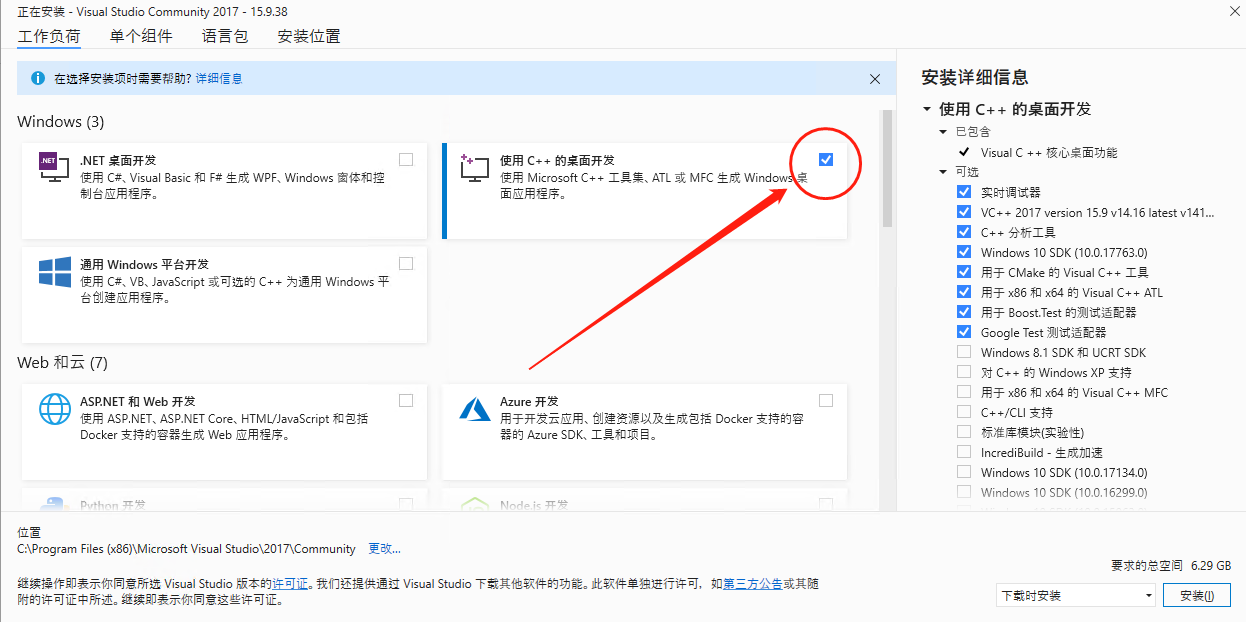The height and width of the screenshot is (622, 1246).
Task: Click the blue info icon in help banner
Action: coord(38,78)
